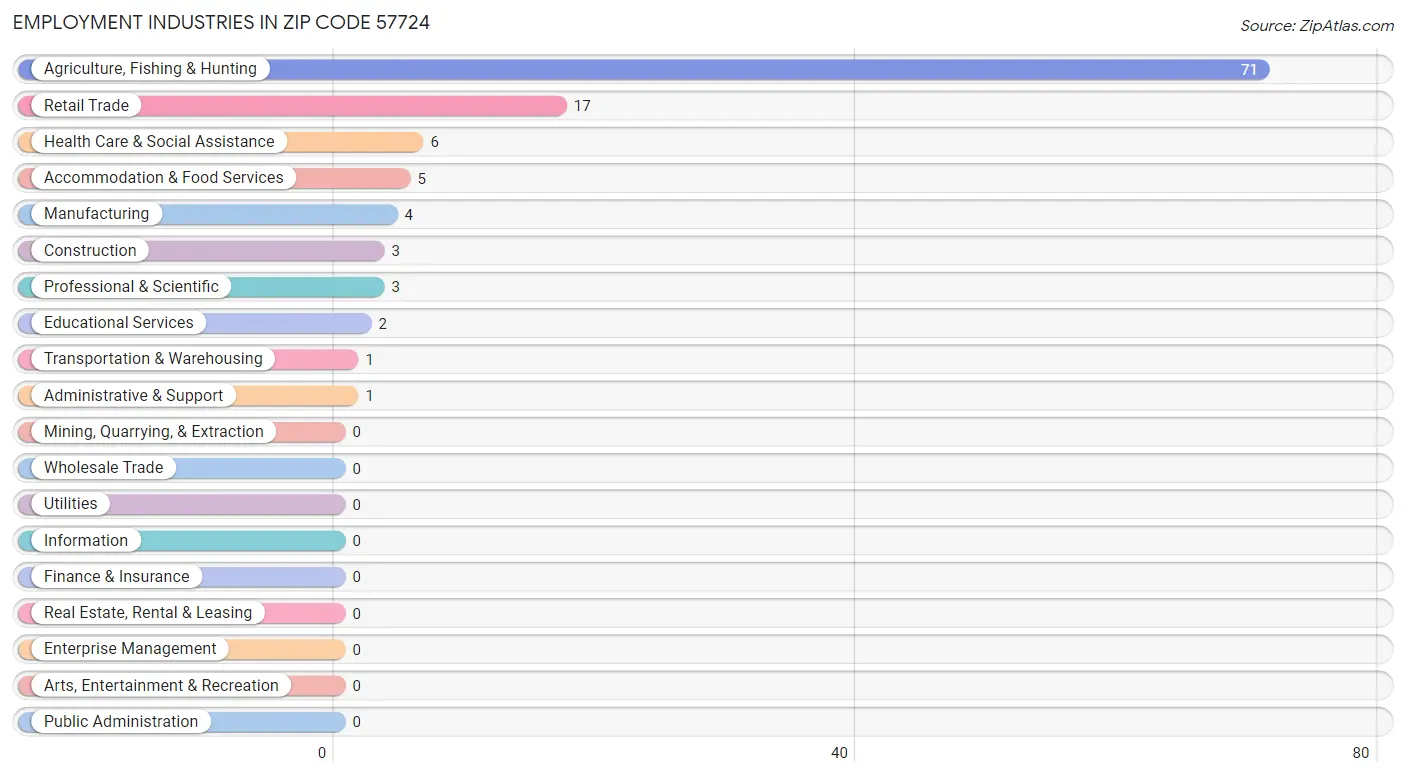Select the Construction label
The image size is (1406, 777).
(90, 250)
